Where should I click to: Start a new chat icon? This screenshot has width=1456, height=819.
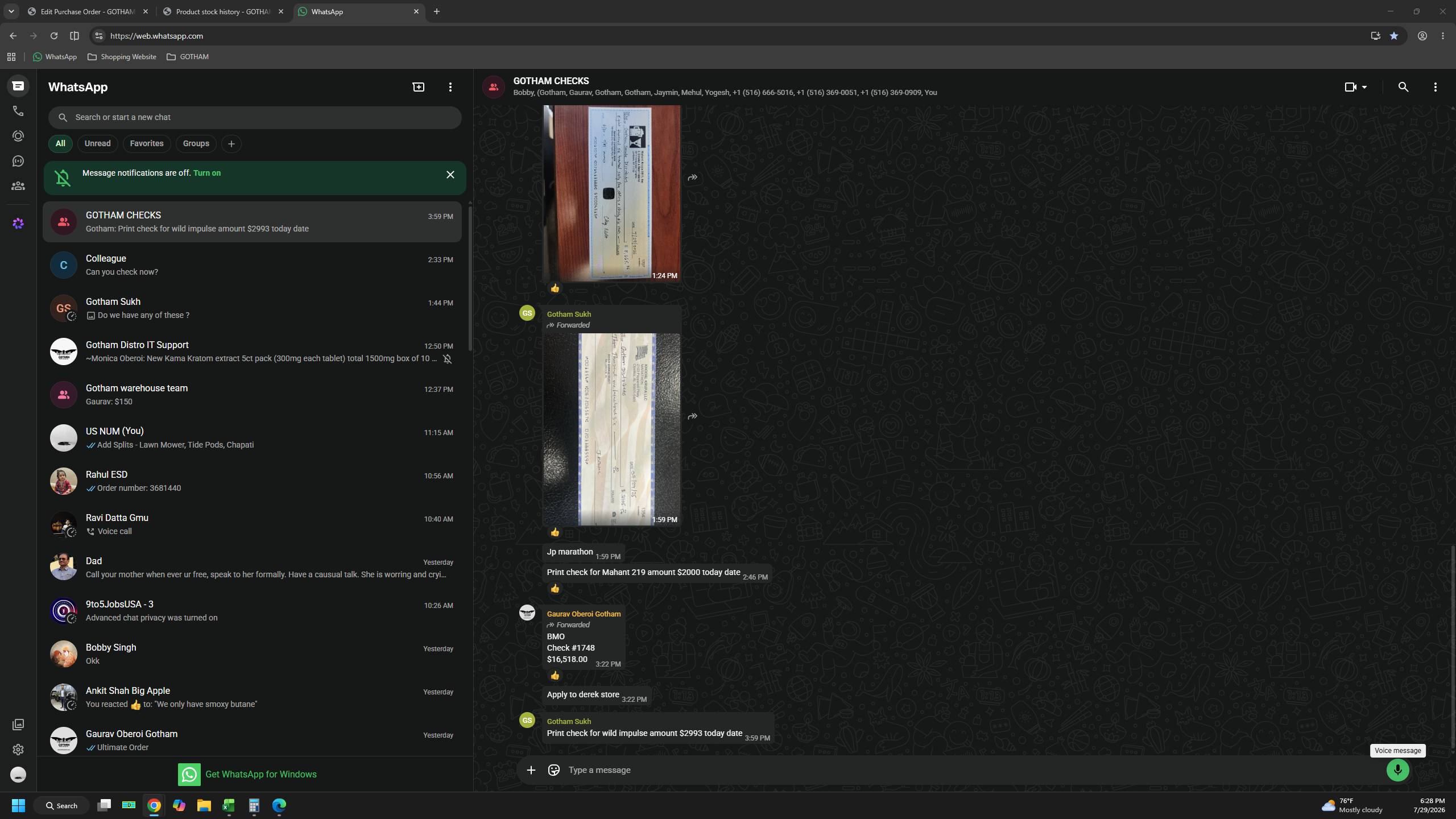click(x=419, y=87)
